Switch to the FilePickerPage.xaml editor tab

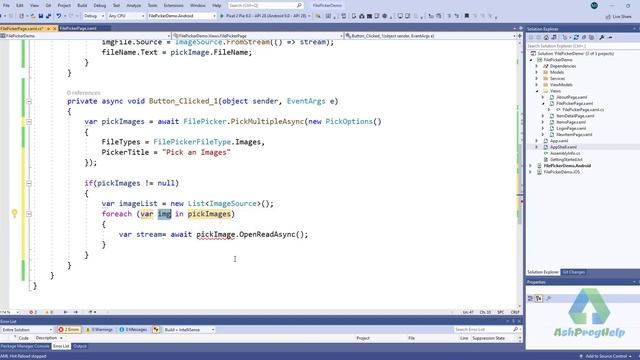78,29
